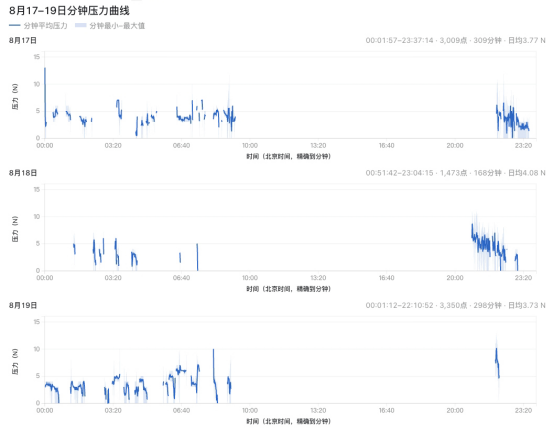Click the blue line icon in legend
Viewport: 553px width, 433px height.
point(14,25)
